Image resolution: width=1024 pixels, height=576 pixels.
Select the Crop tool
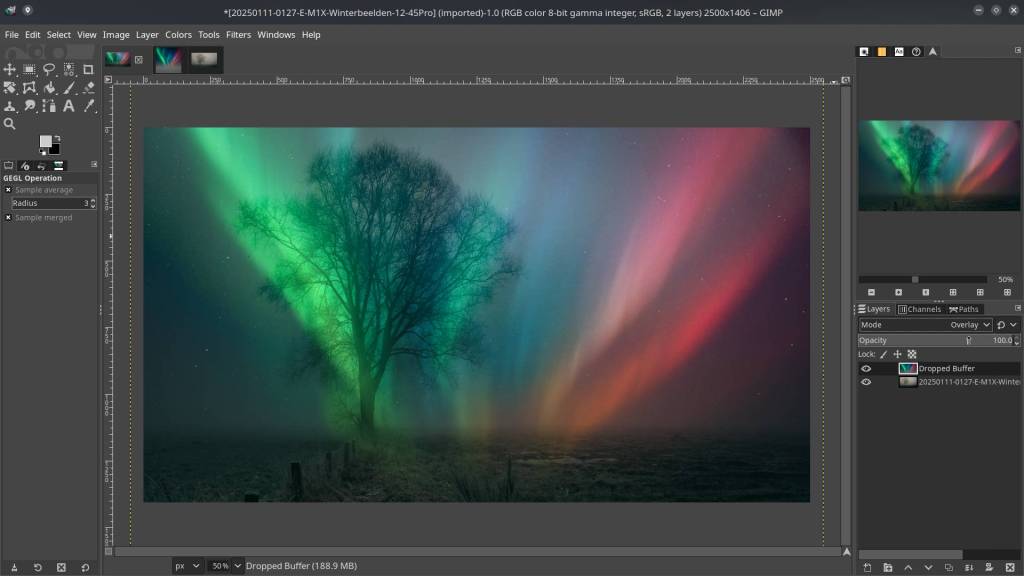[x=88, y=69]
